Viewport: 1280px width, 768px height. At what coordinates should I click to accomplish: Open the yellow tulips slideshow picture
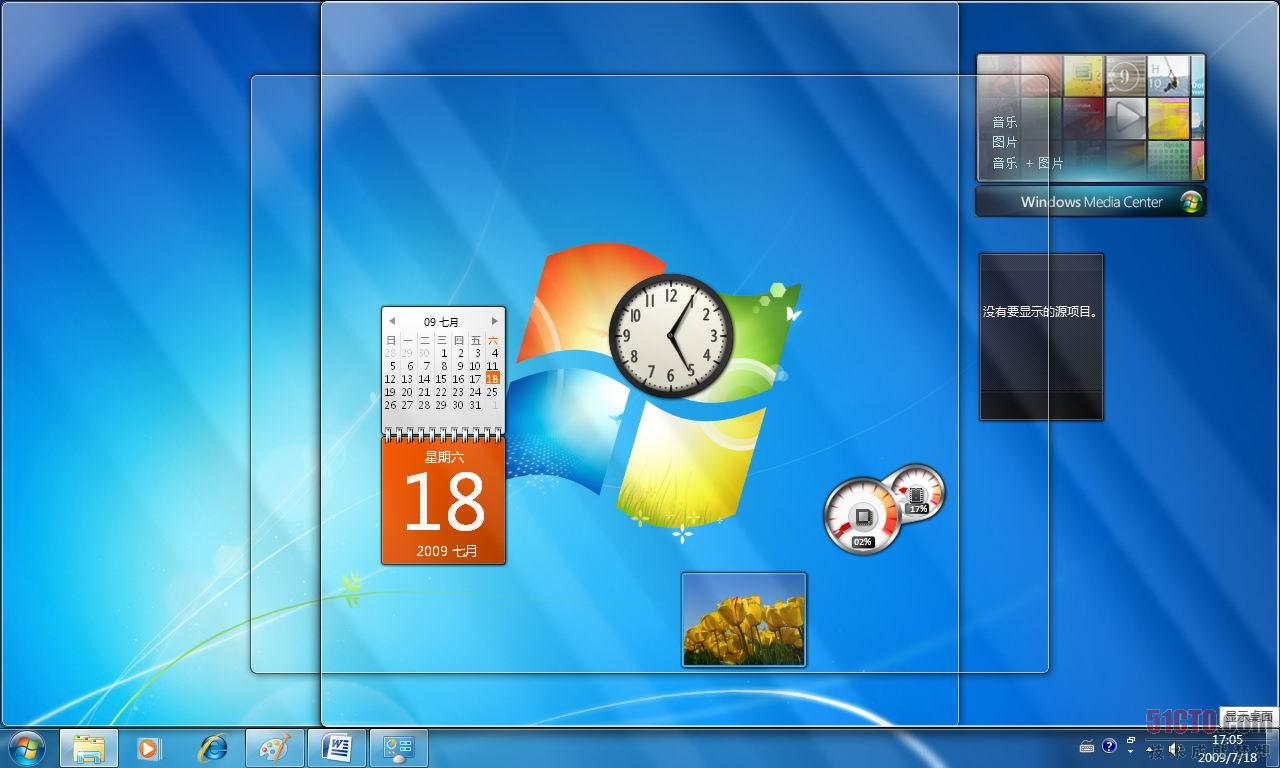[x=744, y=619]
